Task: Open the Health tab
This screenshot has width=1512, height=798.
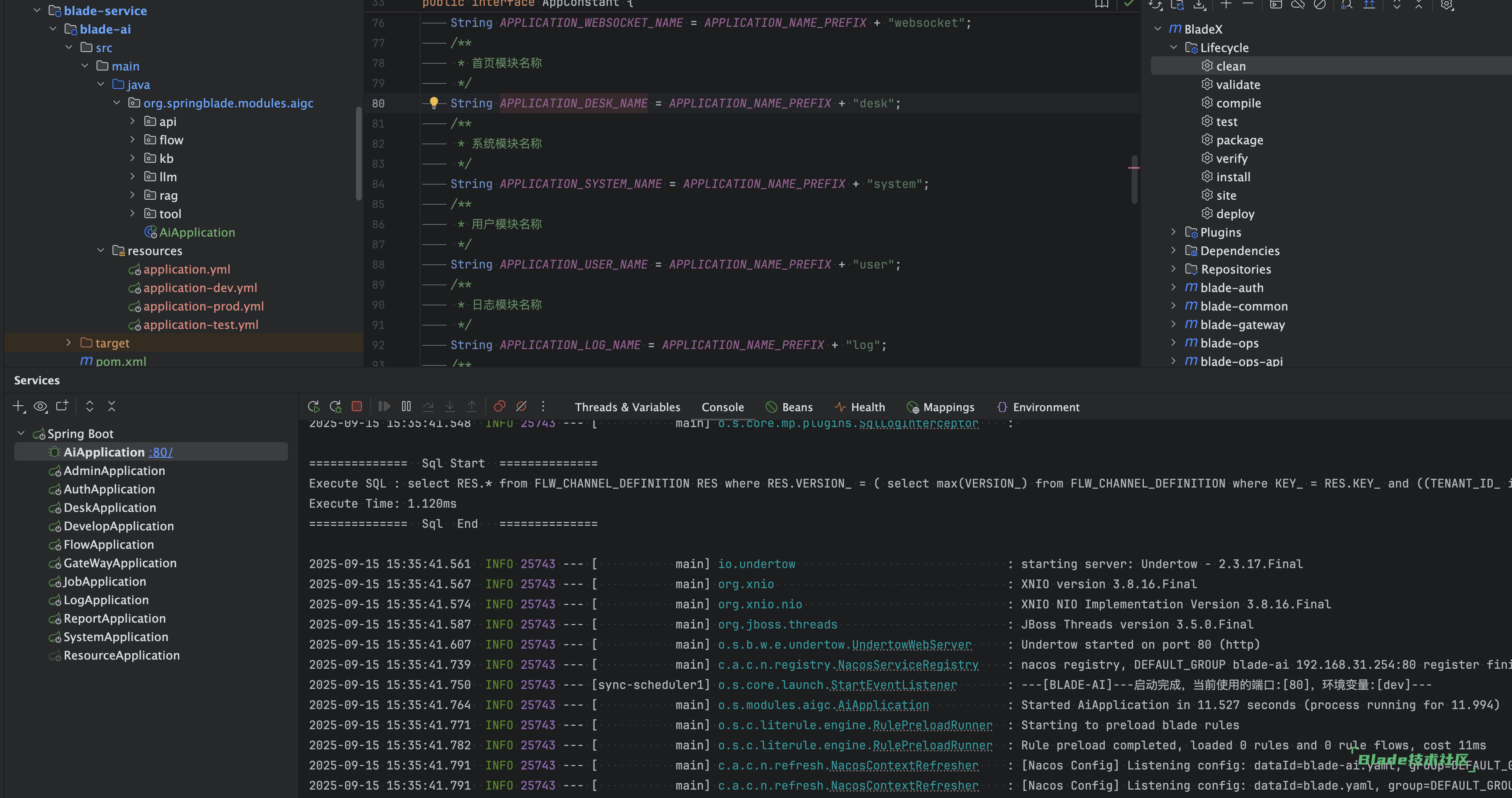Action: pos(860,407)
